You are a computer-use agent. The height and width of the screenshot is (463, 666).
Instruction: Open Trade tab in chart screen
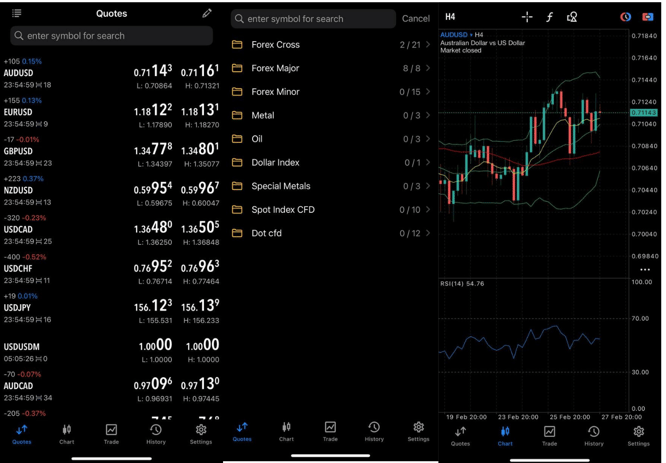point(549,436)
